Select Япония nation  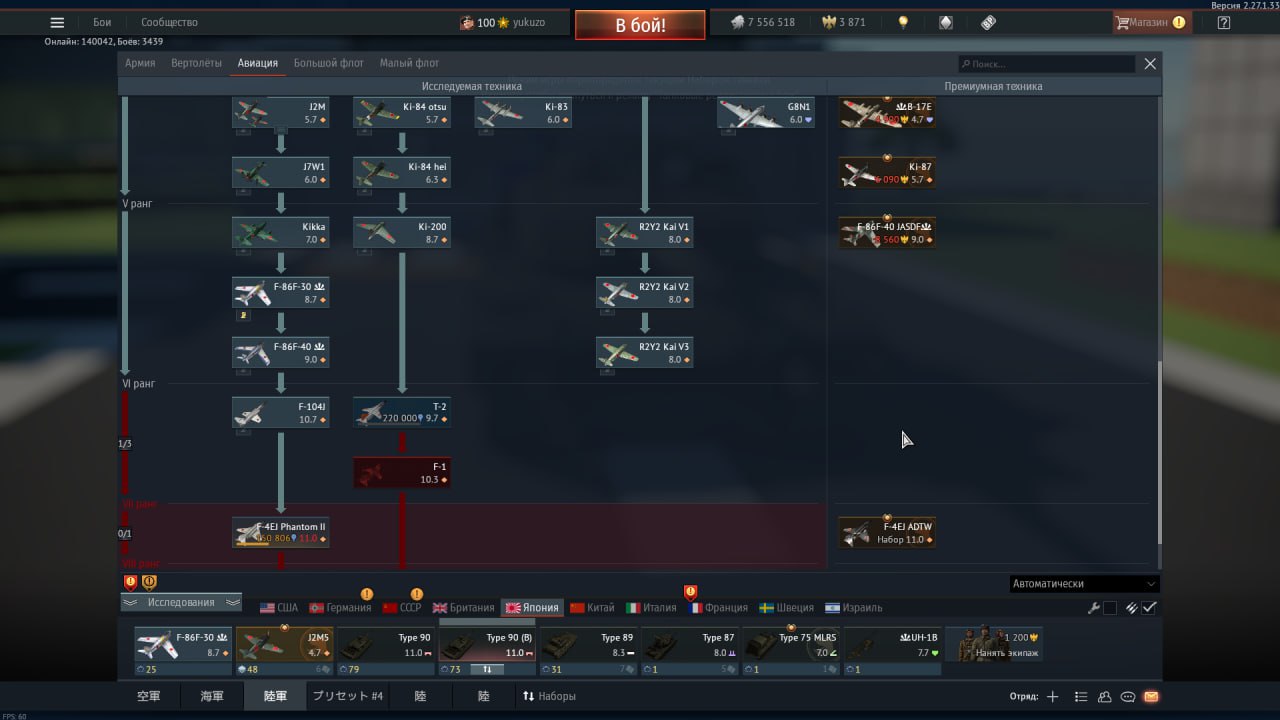[532, 608]
